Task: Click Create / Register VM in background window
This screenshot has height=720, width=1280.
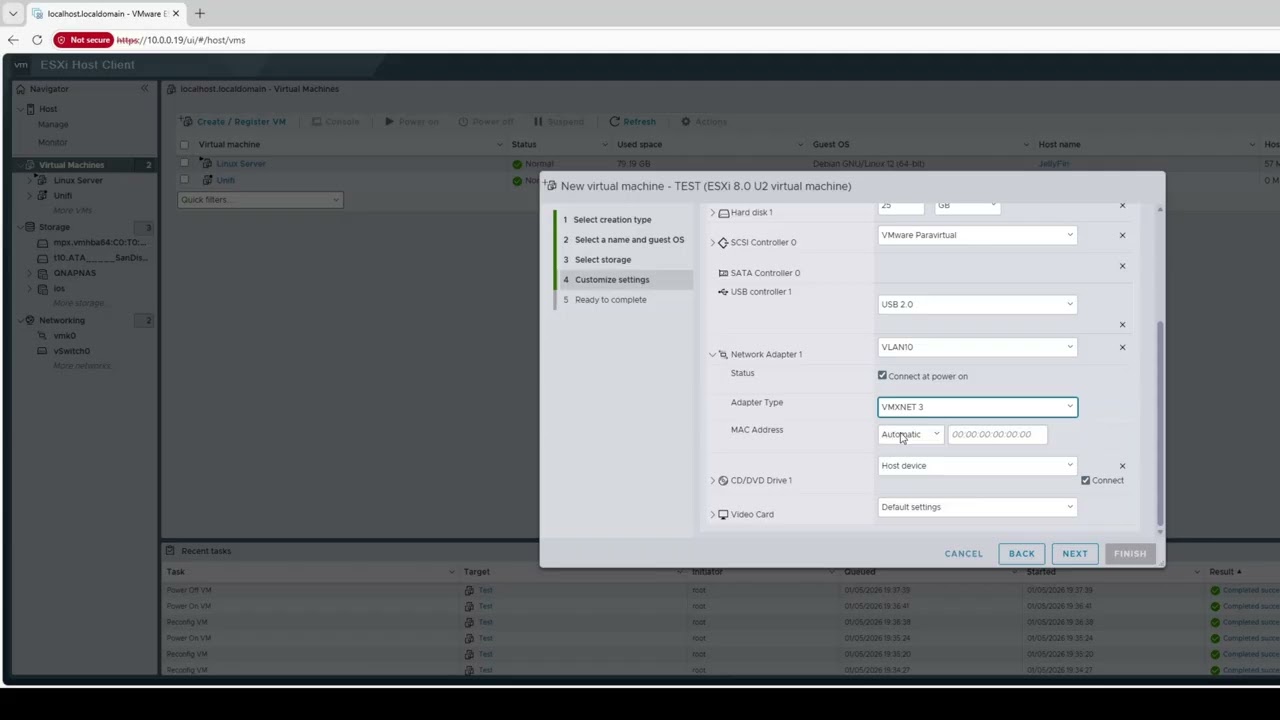Action: (233, 122)
